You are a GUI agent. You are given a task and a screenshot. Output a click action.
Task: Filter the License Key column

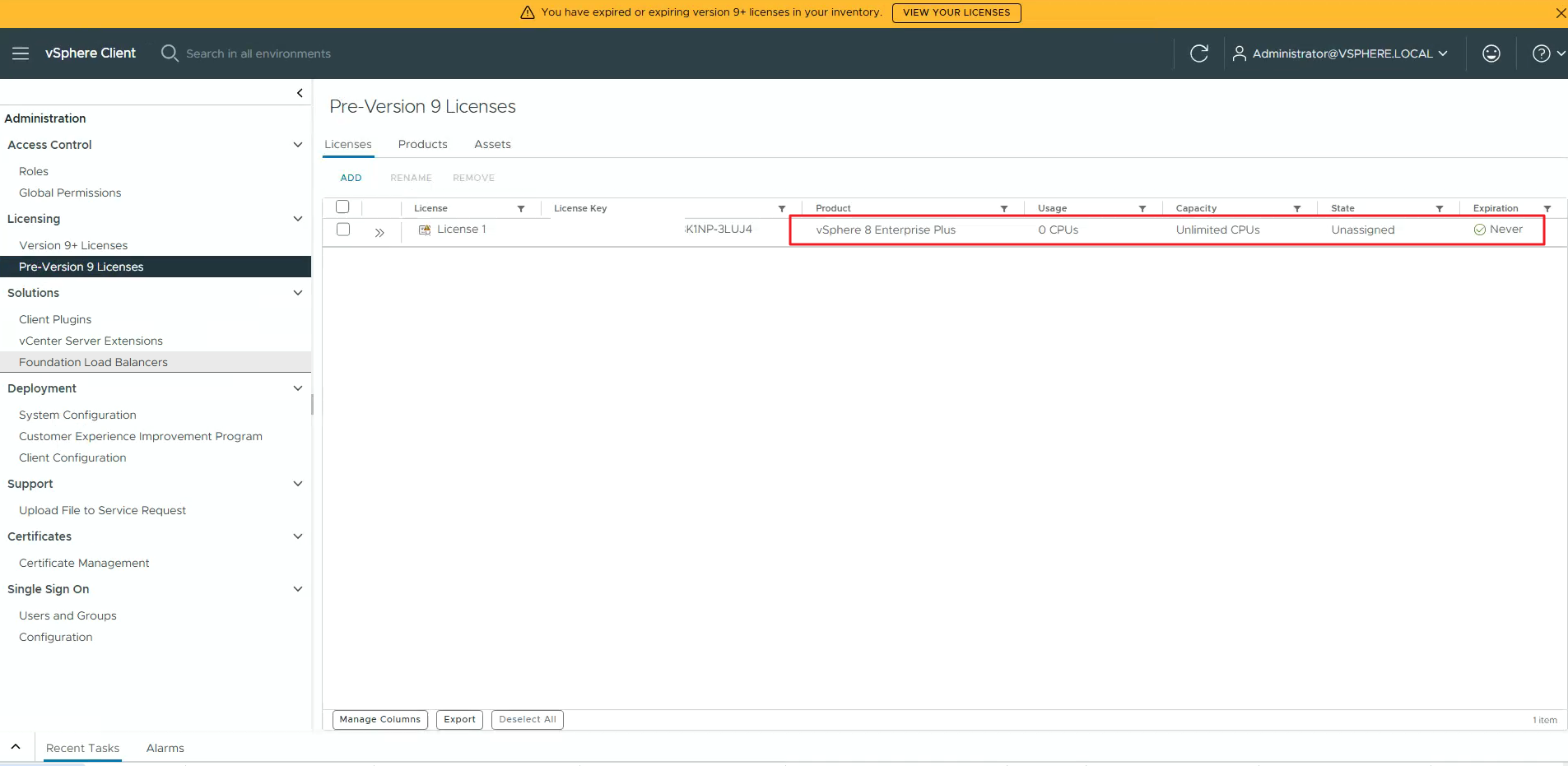782,209
